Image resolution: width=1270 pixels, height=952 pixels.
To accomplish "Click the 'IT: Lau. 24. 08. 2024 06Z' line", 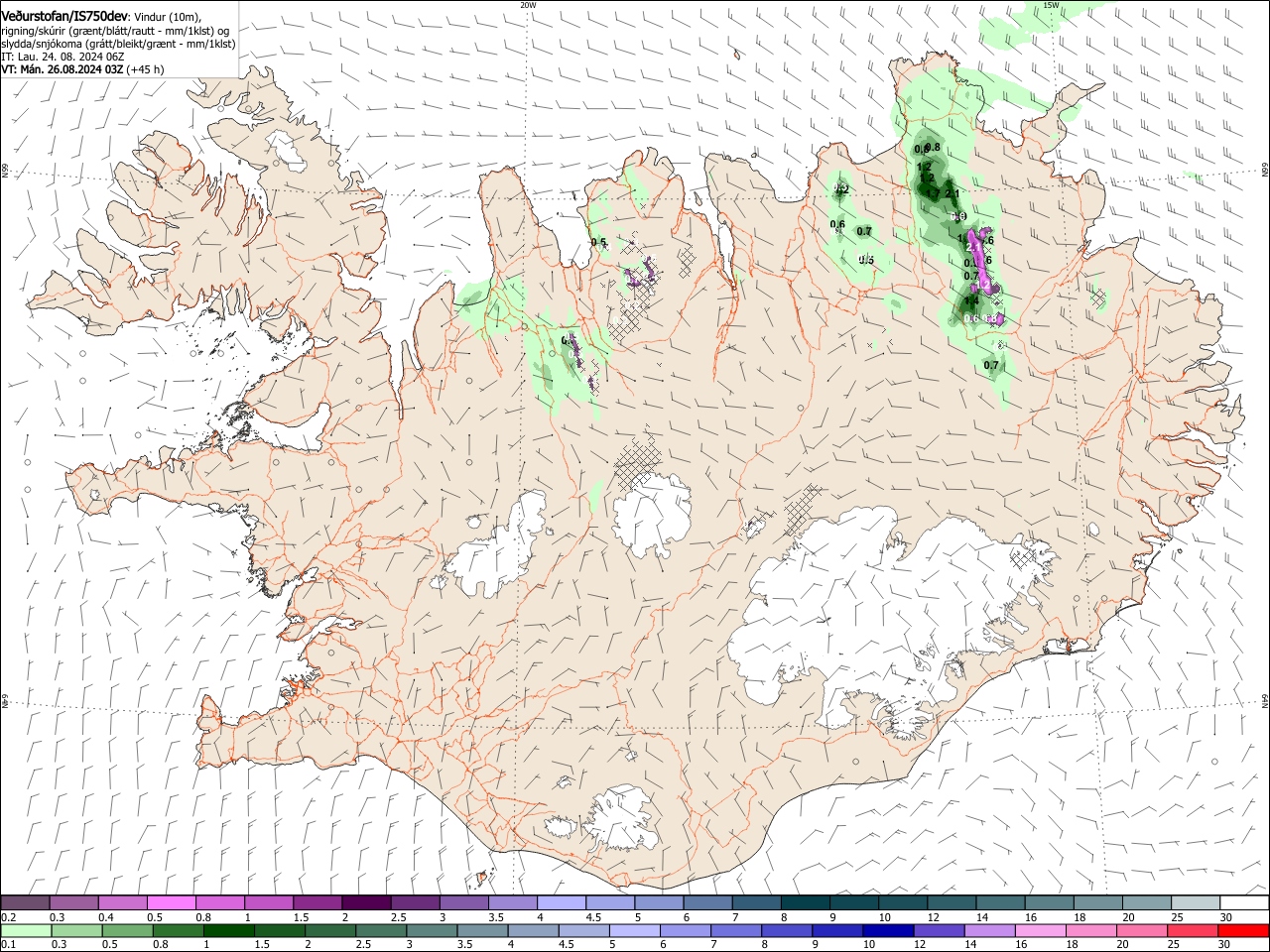I will (62, 57).
